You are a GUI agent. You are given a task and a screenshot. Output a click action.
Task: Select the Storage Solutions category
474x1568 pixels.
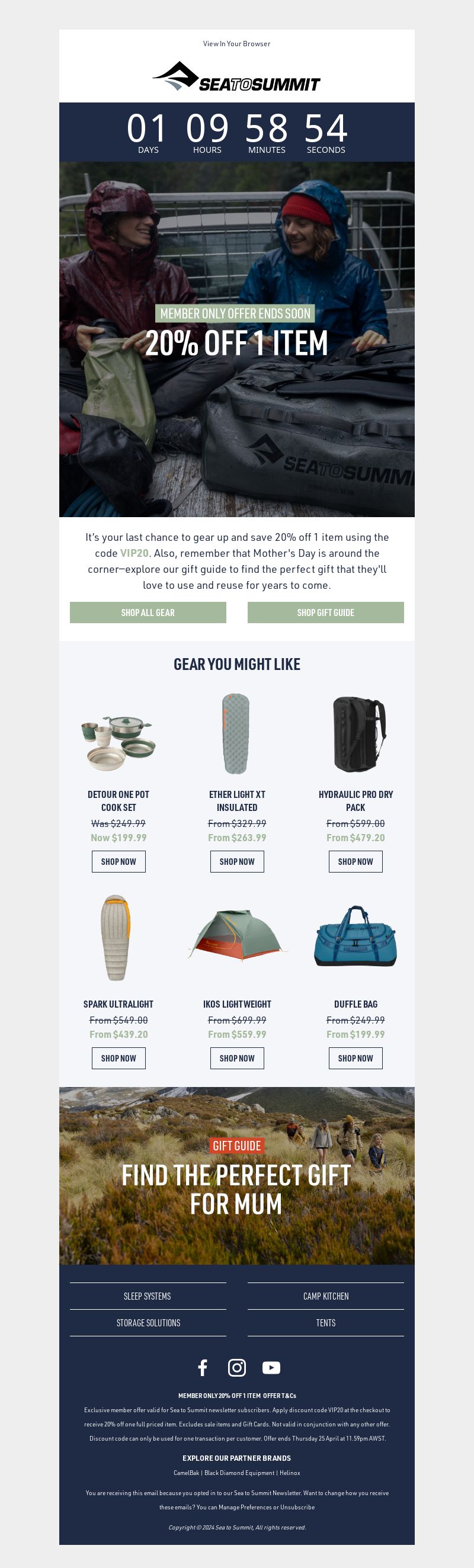[x=148, y=1323]
